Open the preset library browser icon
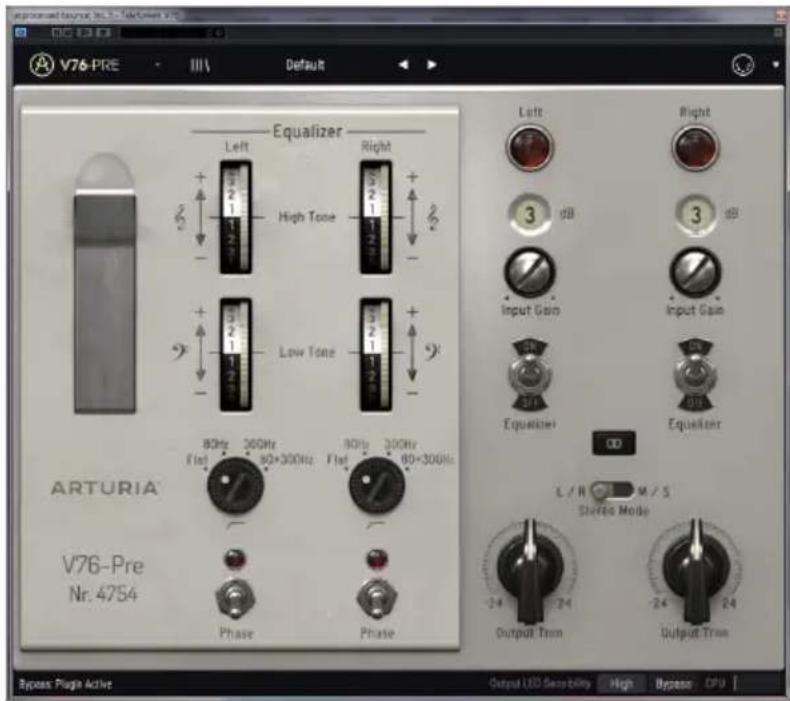Viewport: 790px width, 701px height. point(200,65)
